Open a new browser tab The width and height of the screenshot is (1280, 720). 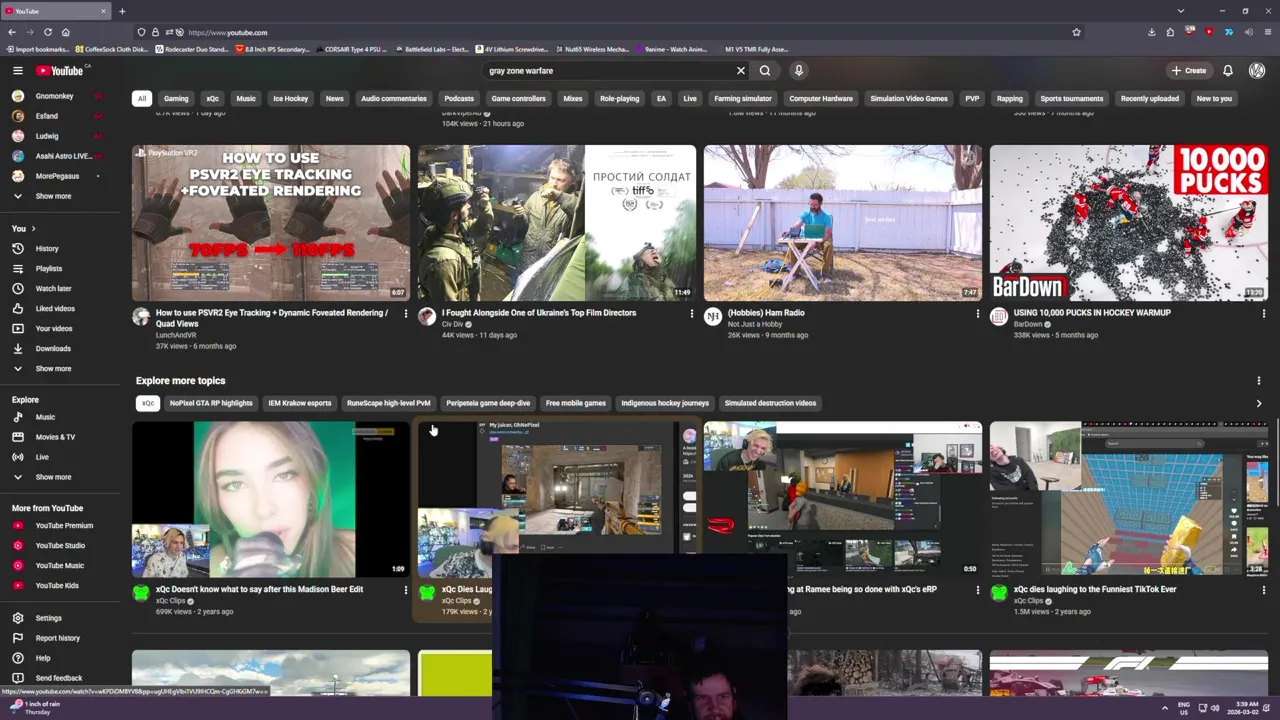pos(122,11)
